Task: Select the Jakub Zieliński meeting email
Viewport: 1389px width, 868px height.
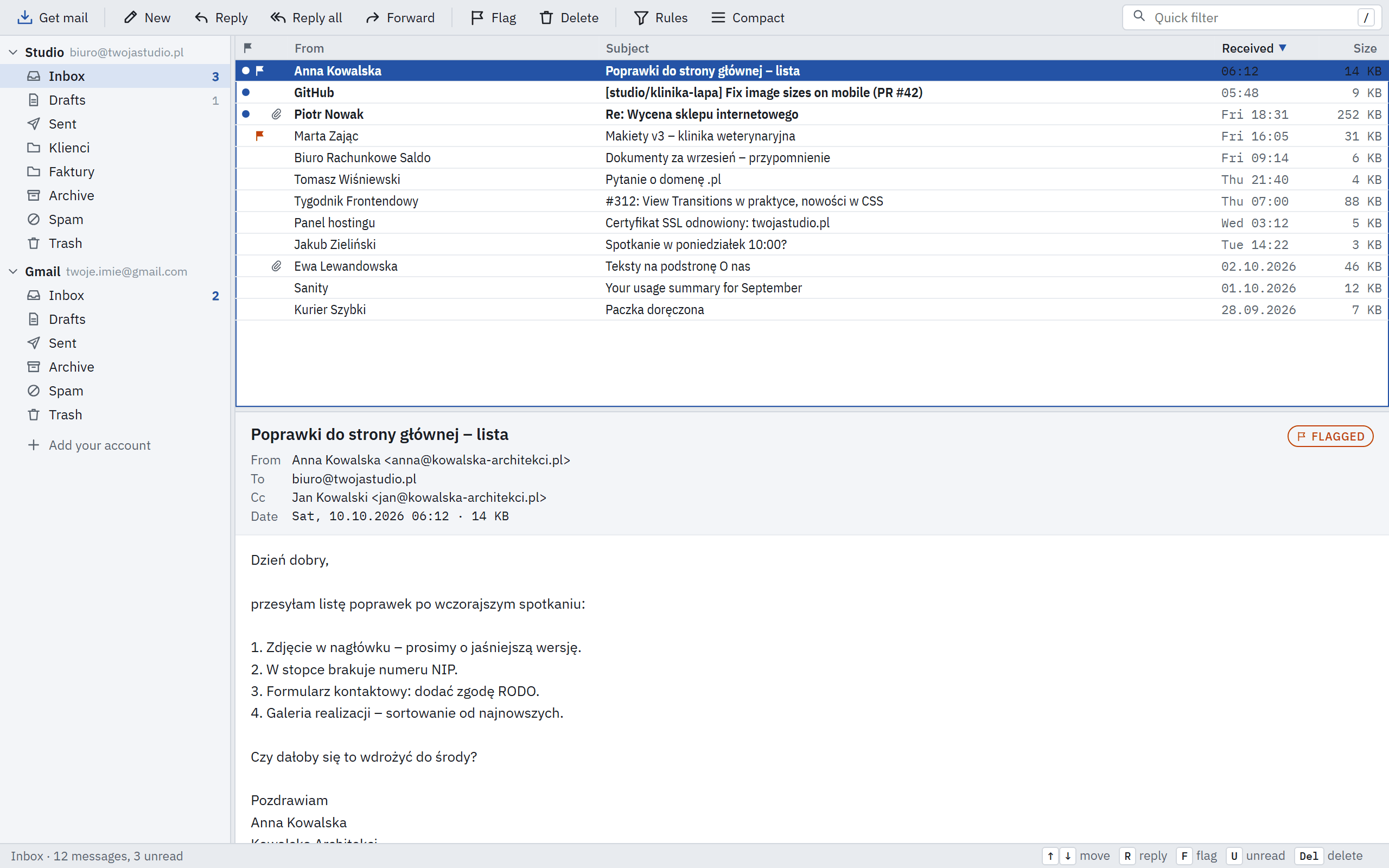Action: tap(812, 245)
